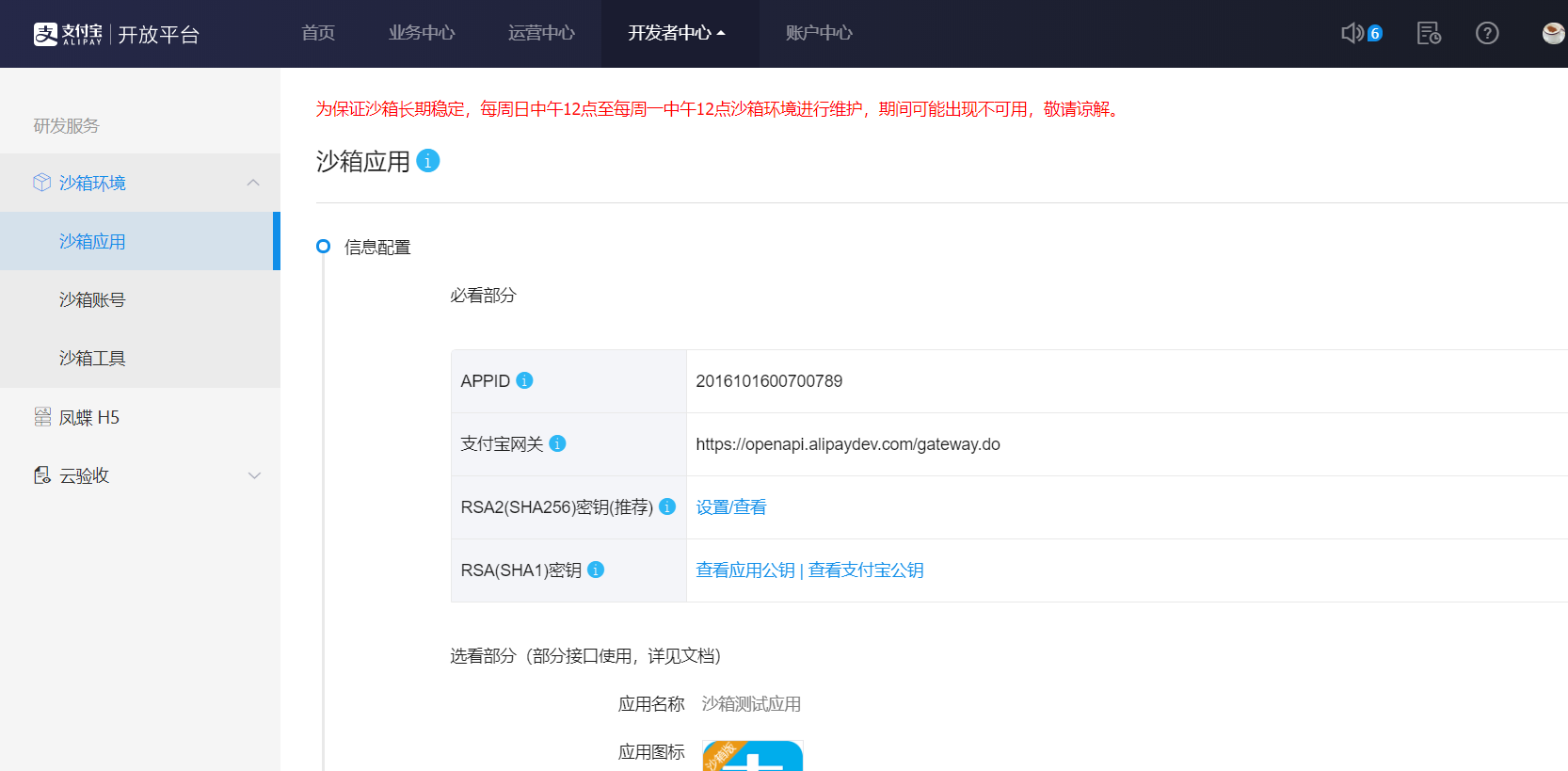This screenshot has height=771, width=1568.
Task: Open 运营中心 in top navigation
Action: tap(541, 33)
